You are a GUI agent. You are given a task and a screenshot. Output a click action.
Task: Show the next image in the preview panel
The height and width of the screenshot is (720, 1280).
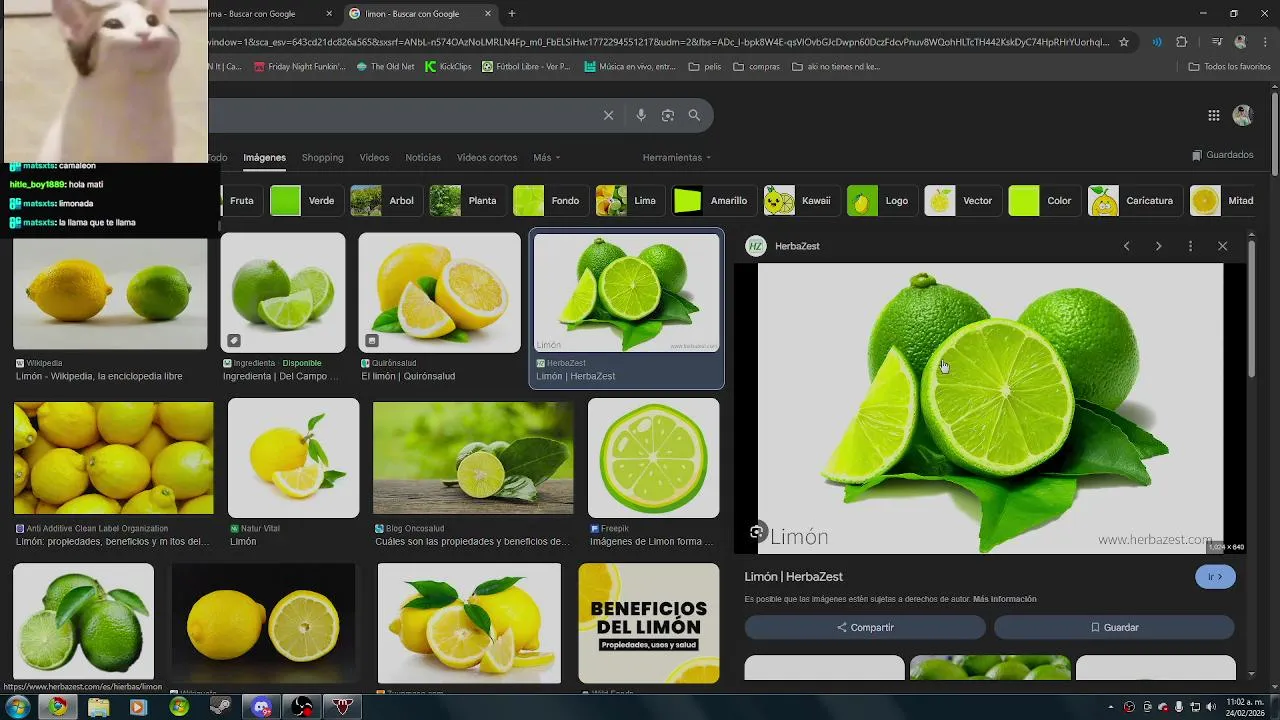coord(1158,246)
